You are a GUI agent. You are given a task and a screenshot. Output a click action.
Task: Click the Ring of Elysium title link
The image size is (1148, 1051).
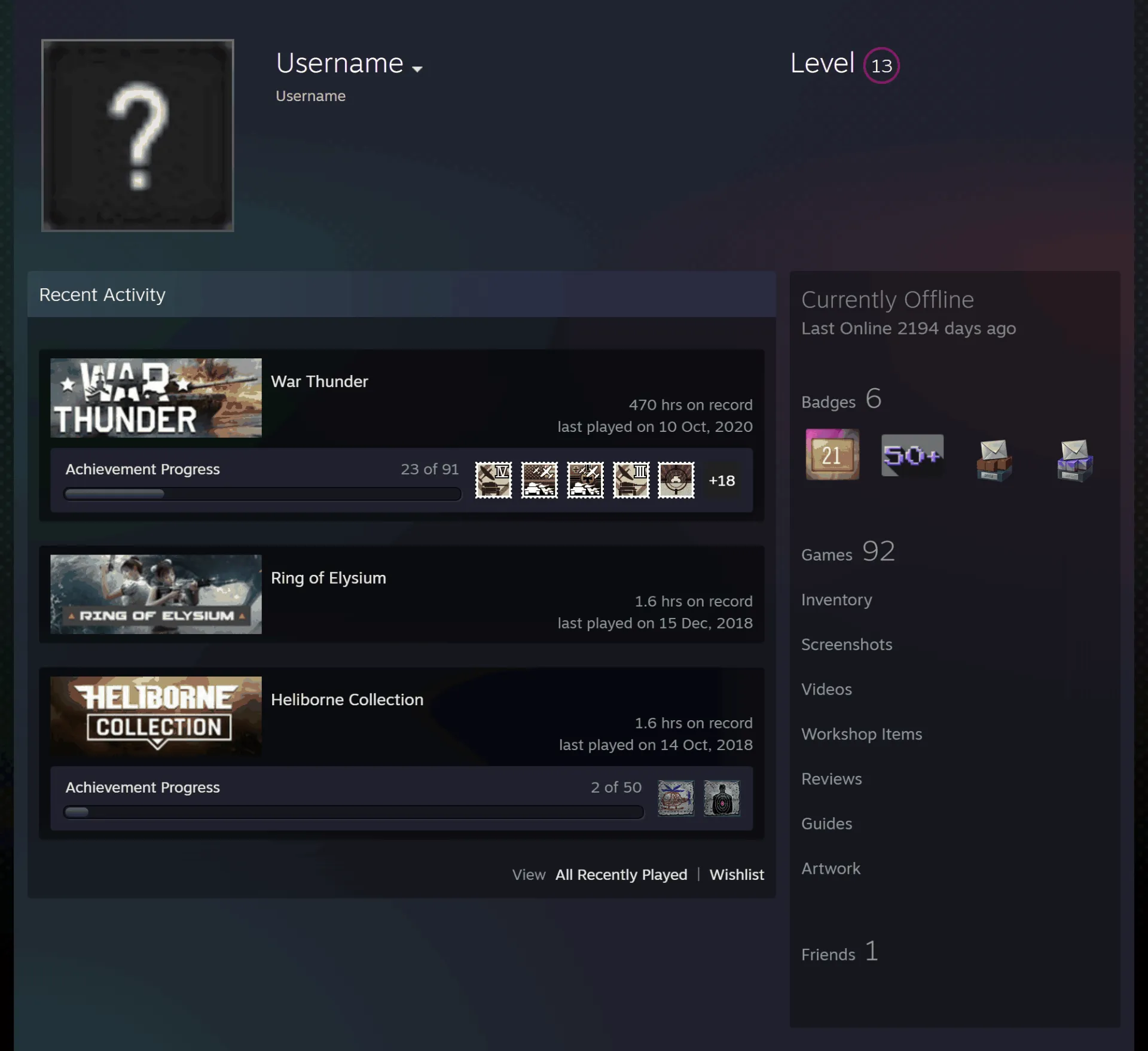click(328, 578)
